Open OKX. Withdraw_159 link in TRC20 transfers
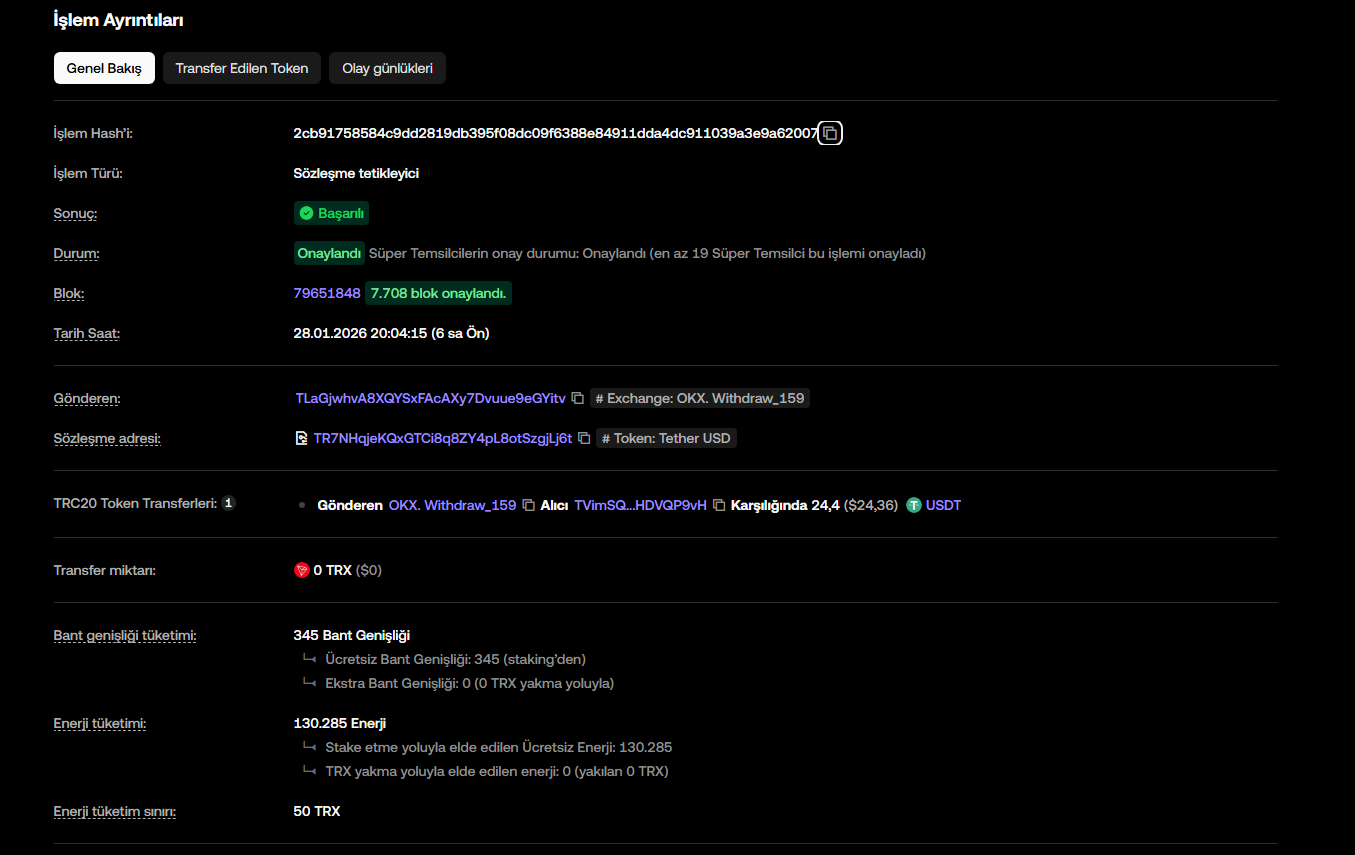 pos(452,505)
